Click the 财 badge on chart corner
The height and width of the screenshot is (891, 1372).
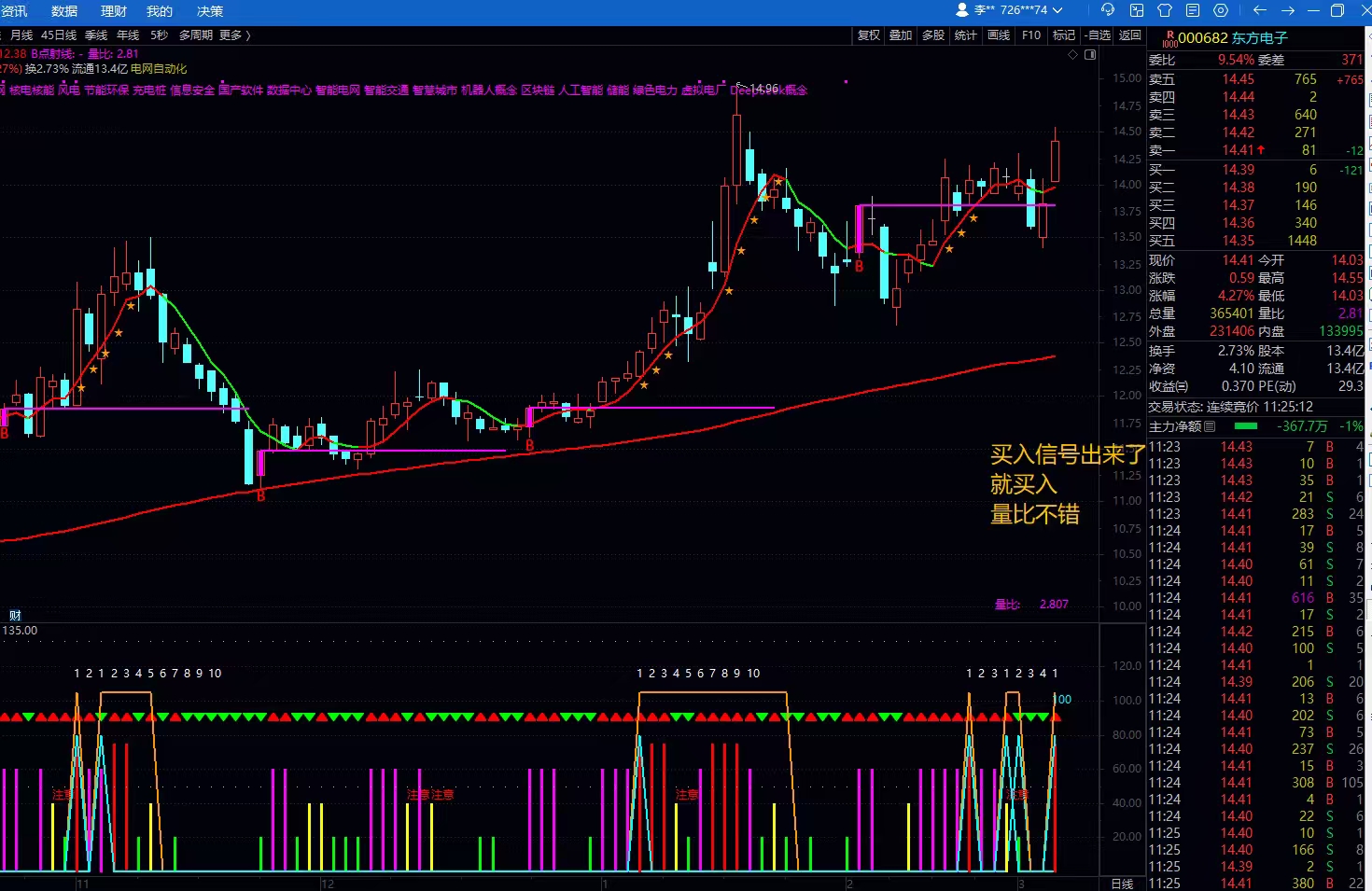(15, 616)
